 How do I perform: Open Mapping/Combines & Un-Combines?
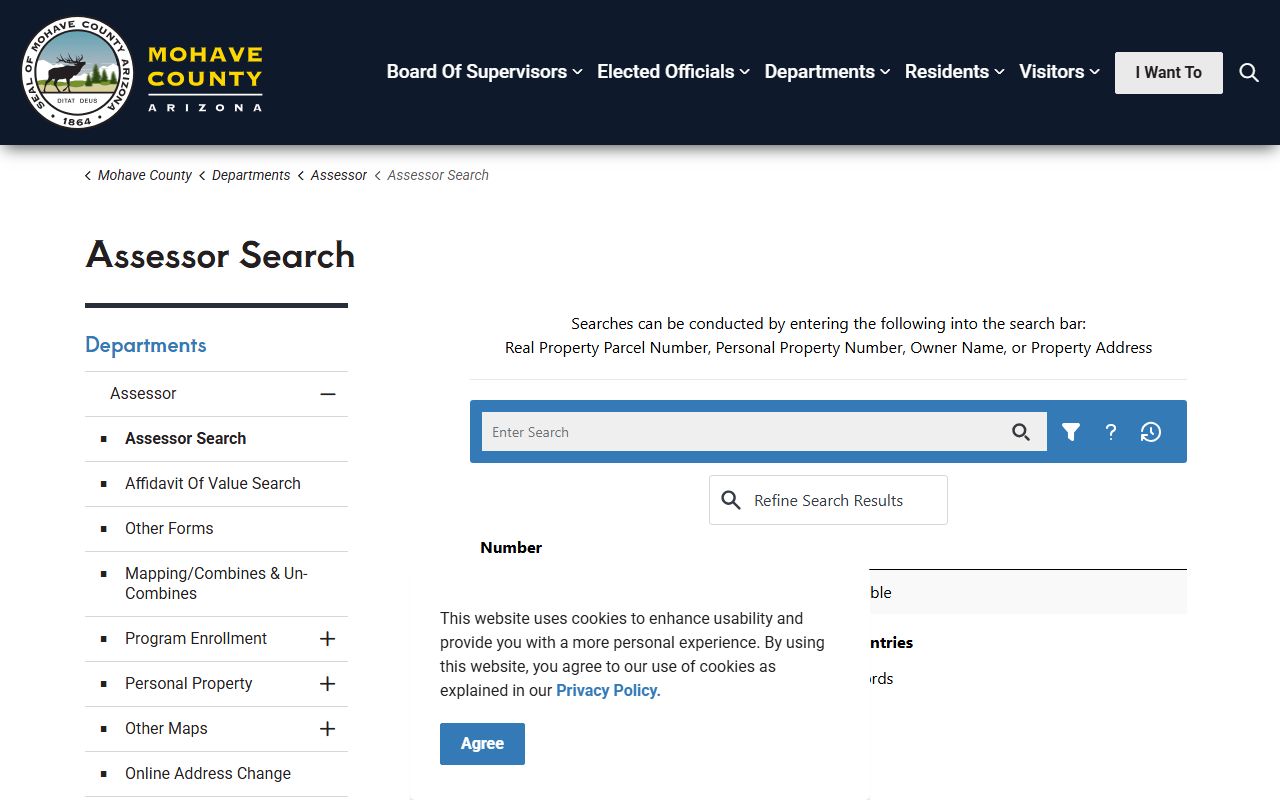[x=216, y=583]
